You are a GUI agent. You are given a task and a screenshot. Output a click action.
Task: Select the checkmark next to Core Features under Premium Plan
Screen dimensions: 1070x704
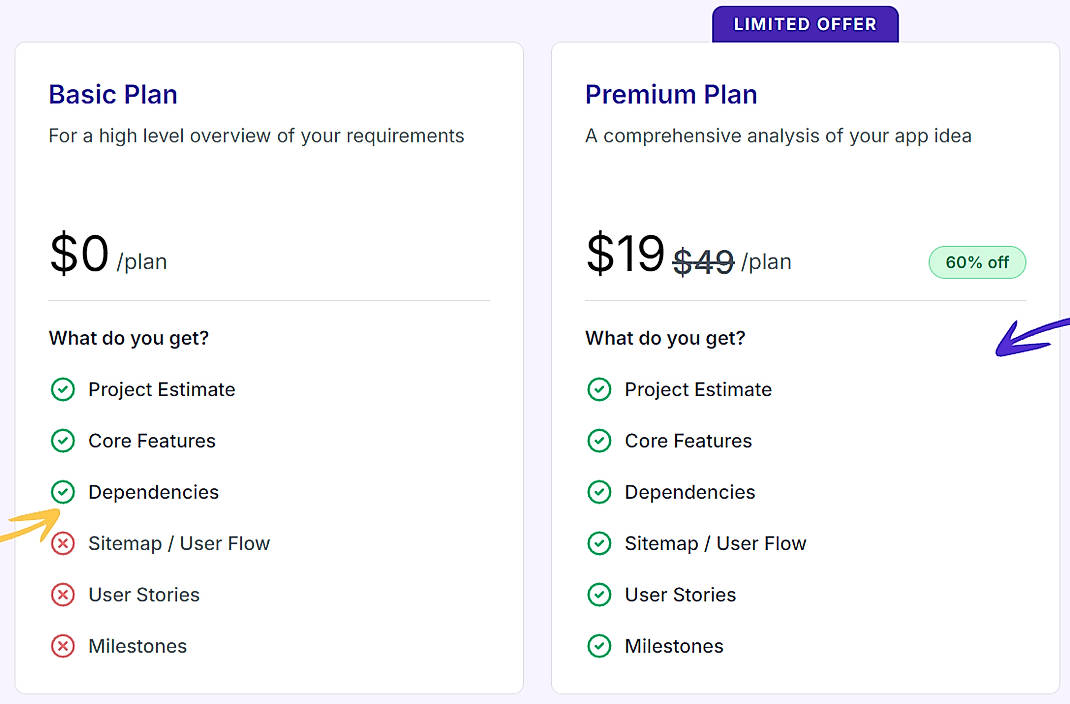[599, 440]
